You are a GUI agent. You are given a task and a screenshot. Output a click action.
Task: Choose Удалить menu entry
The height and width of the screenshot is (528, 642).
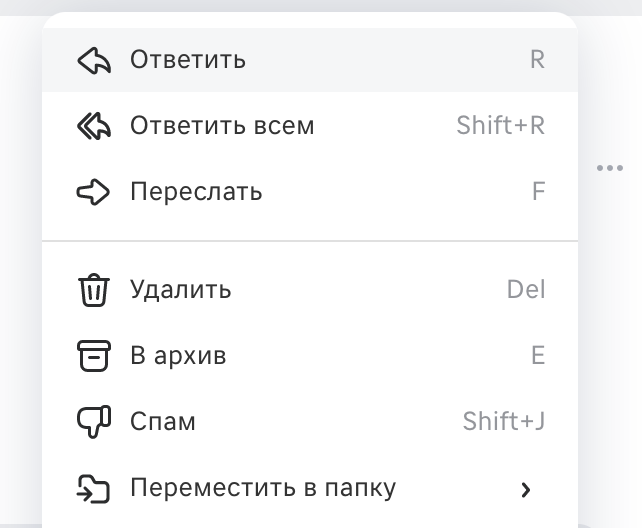310,290
